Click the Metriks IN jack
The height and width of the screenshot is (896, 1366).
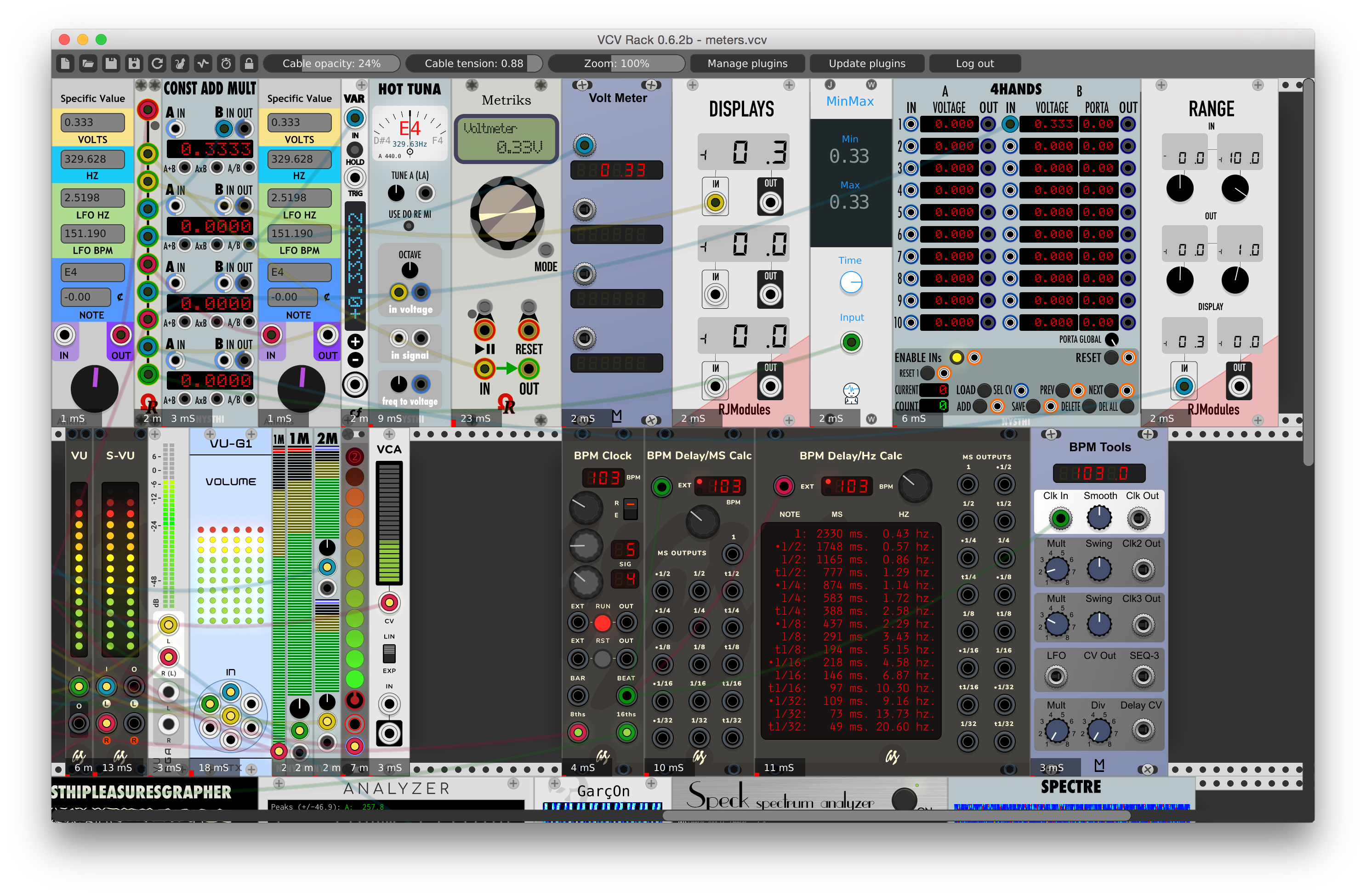(x=484, y=368)
